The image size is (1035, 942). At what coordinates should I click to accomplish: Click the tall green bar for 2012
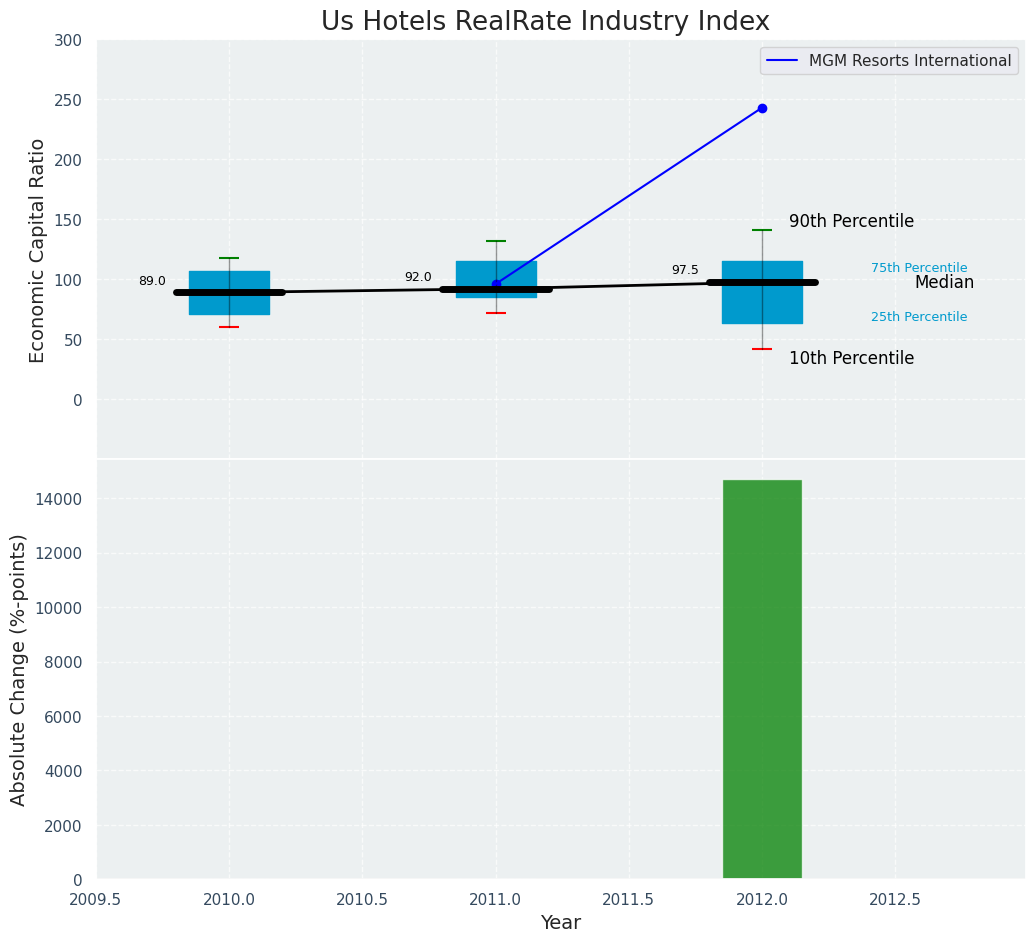pos(762,679)
